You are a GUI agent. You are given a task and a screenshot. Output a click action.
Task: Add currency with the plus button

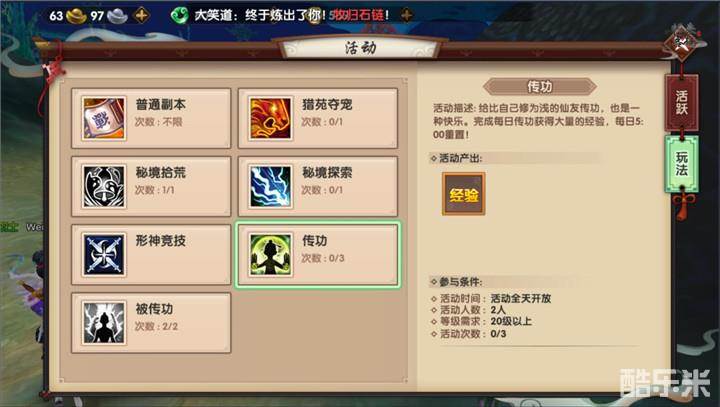coord(142,16)
